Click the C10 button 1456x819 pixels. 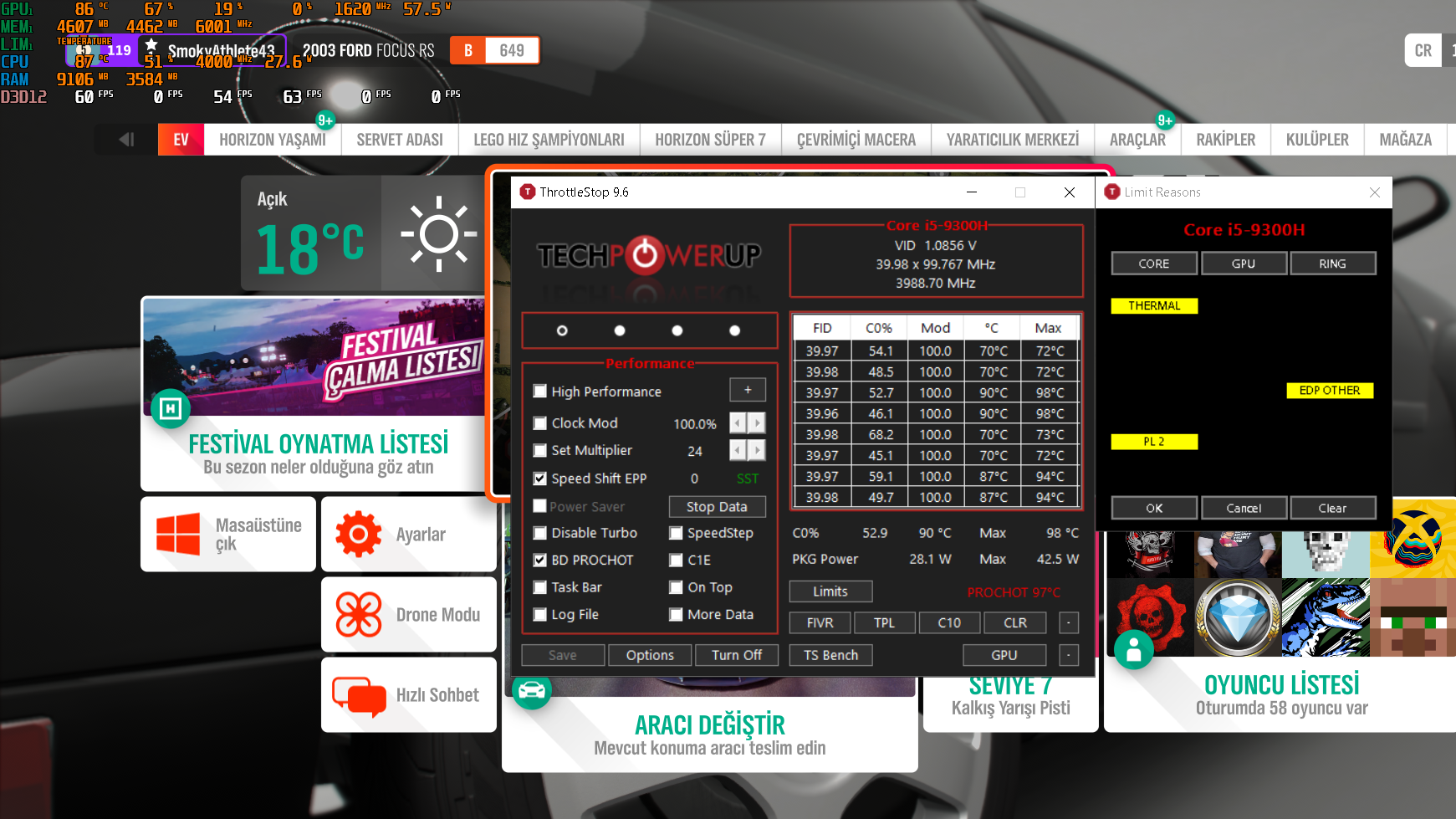click(x=949, y=622)
